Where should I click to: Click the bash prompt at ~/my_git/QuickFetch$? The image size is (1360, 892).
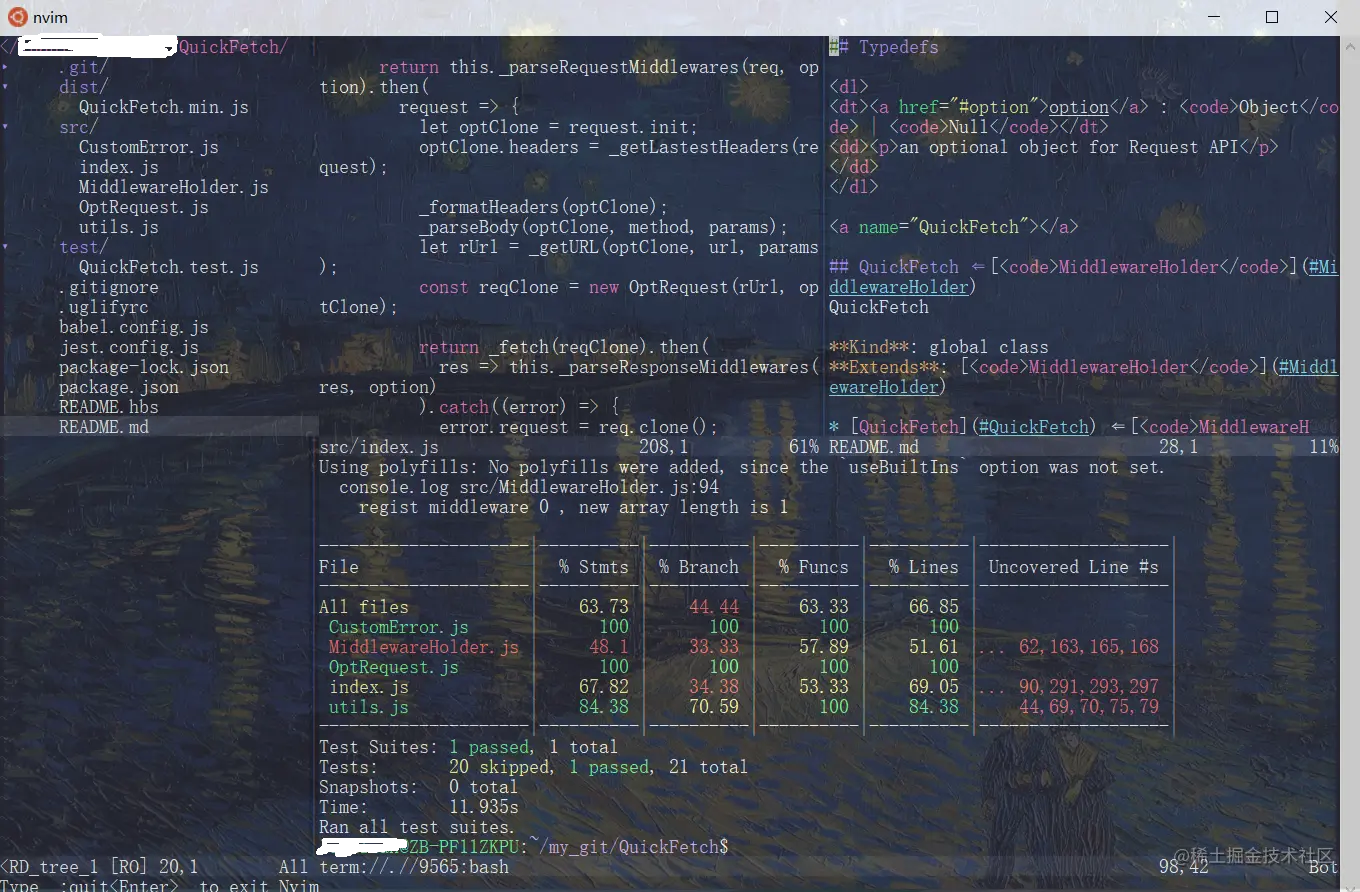click(x=524, y=847)
